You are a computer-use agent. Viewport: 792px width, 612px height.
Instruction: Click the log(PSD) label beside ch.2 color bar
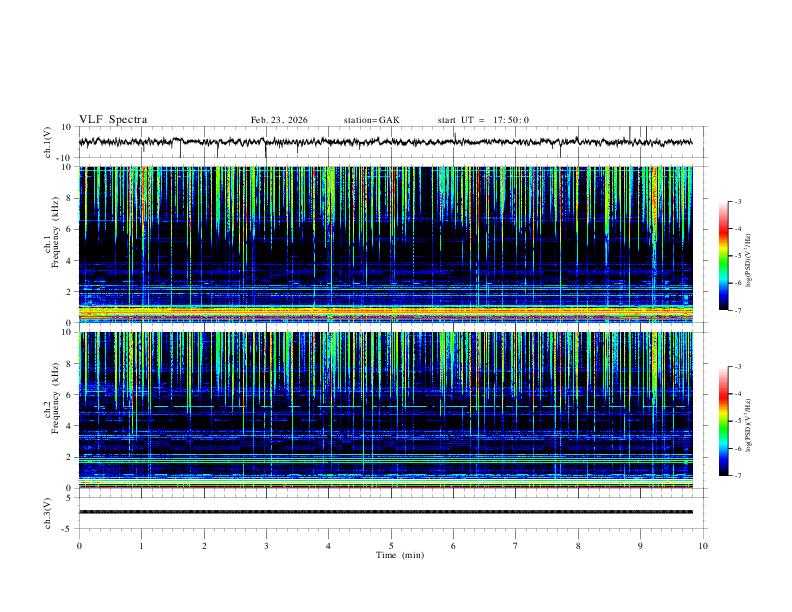pyautogui.click(x=748, y=425)
